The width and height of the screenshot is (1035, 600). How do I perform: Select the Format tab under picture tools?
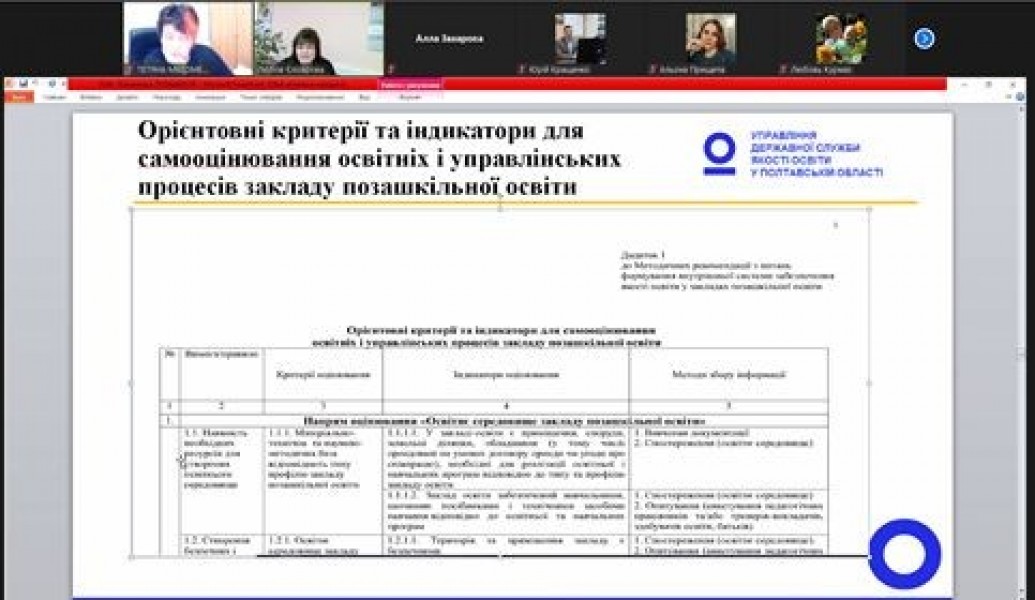410,98
